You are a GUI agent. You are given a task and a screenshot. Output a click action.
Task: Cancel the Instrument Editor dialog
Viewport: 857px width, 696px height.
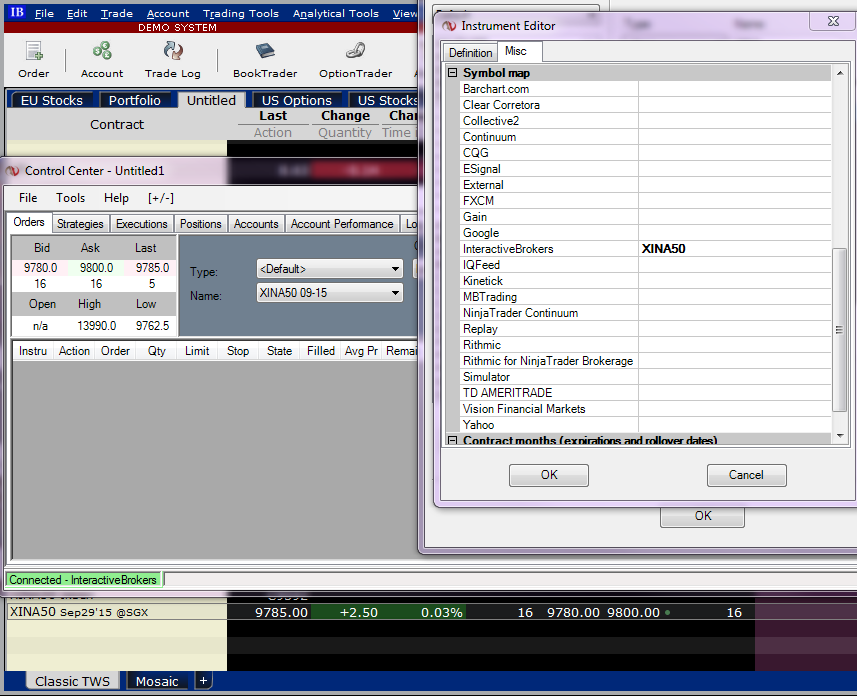[x=746, y=475]
